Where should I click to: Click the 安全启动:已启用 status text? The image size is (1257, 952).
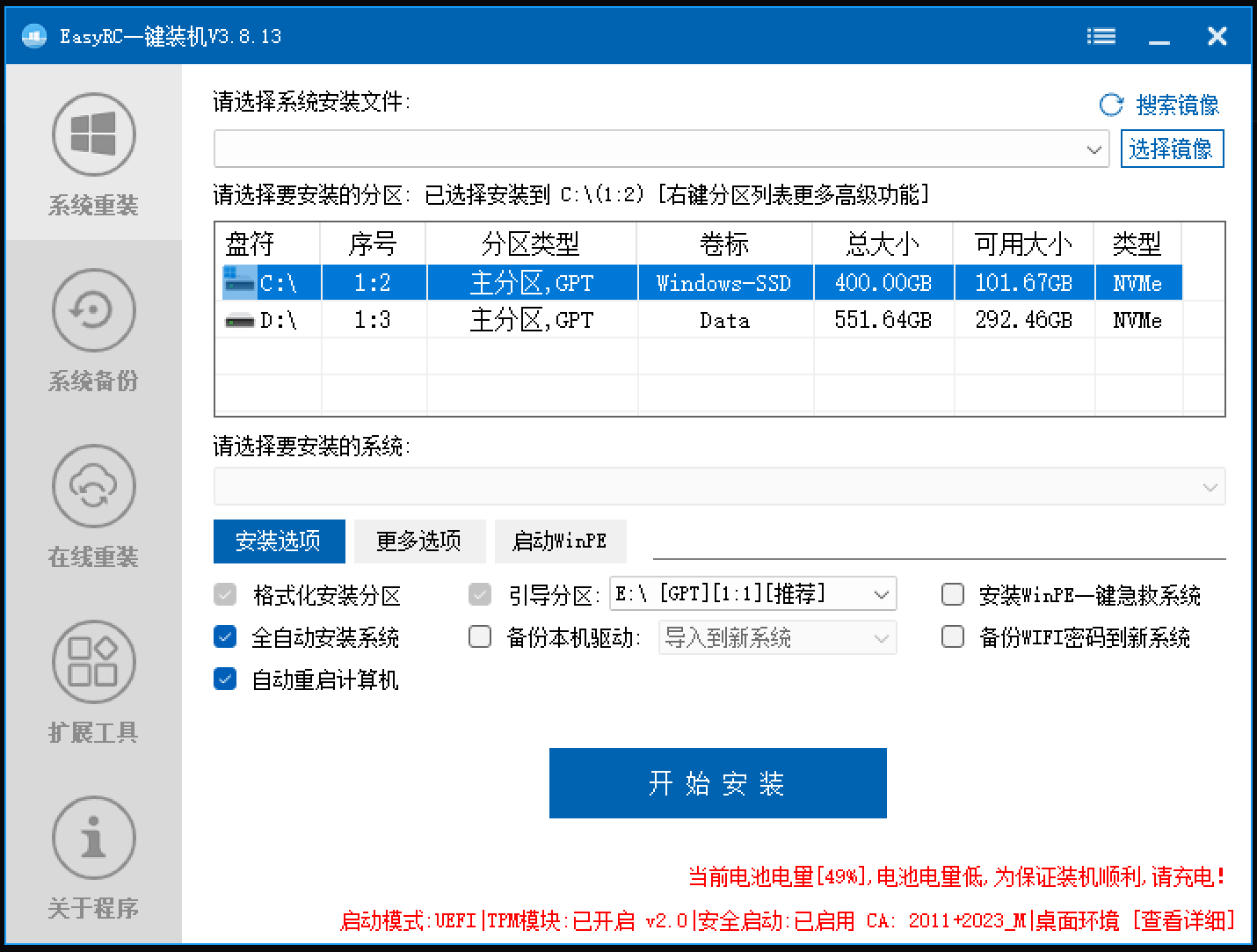[776, 920]
